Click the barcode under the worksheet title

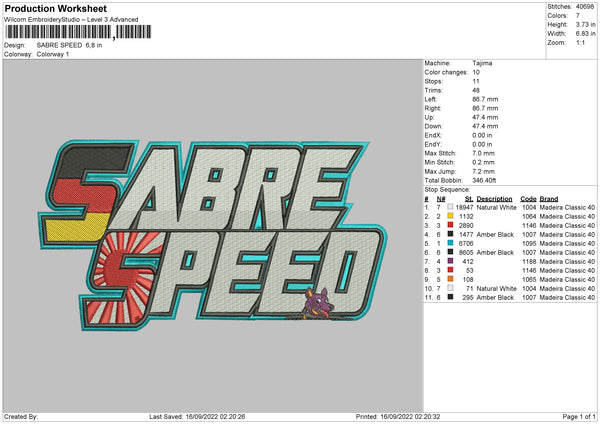pos(59,33)
